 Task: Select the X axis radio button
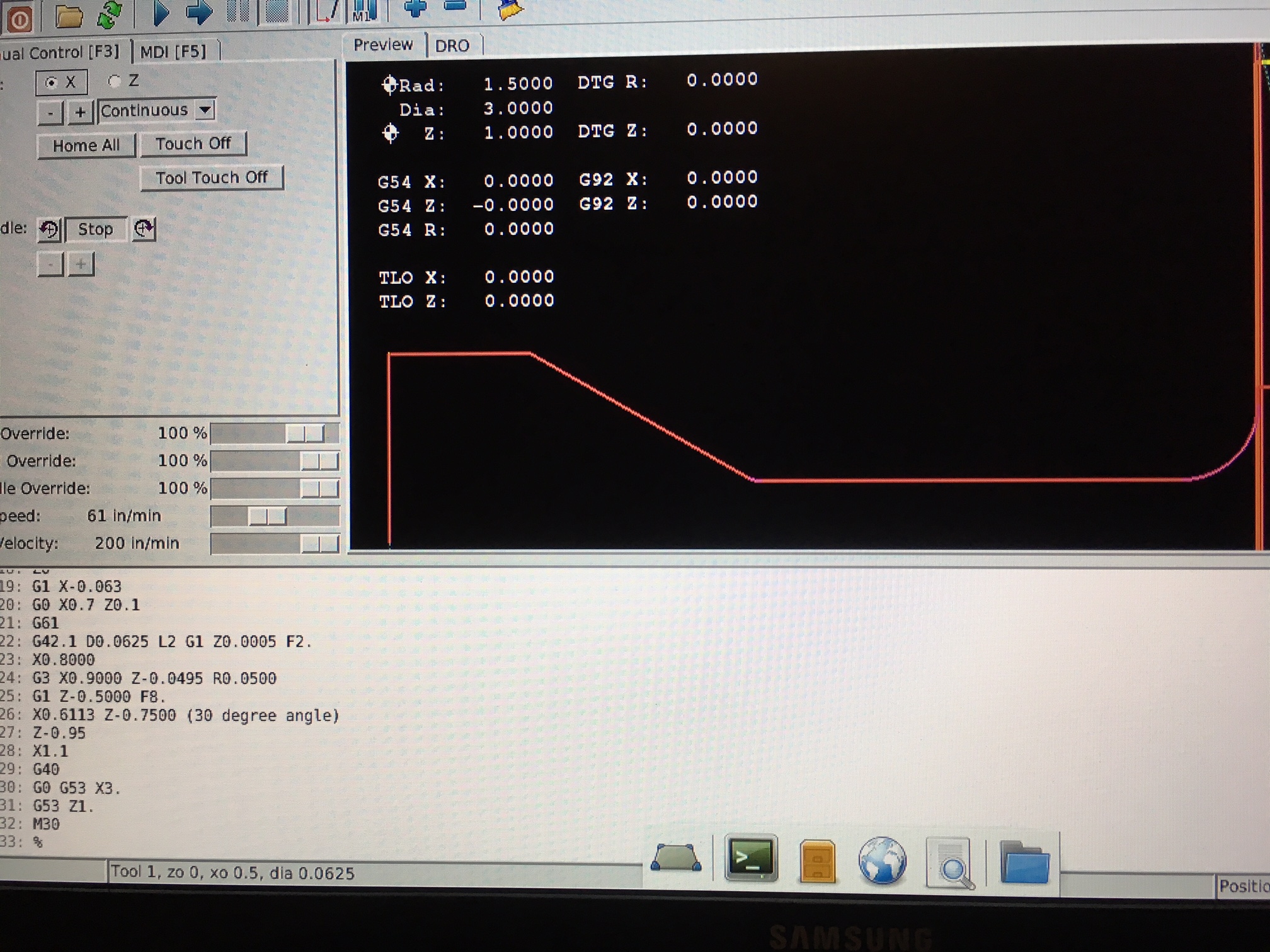click(x=61, y=82)
